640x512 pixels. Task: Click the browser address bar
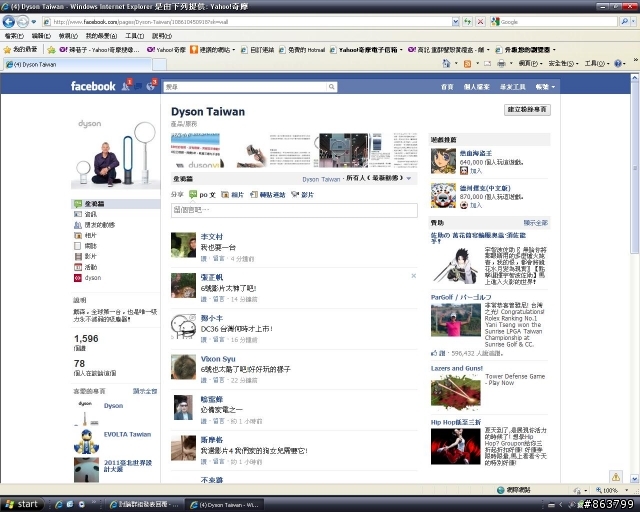click(247, 22)
